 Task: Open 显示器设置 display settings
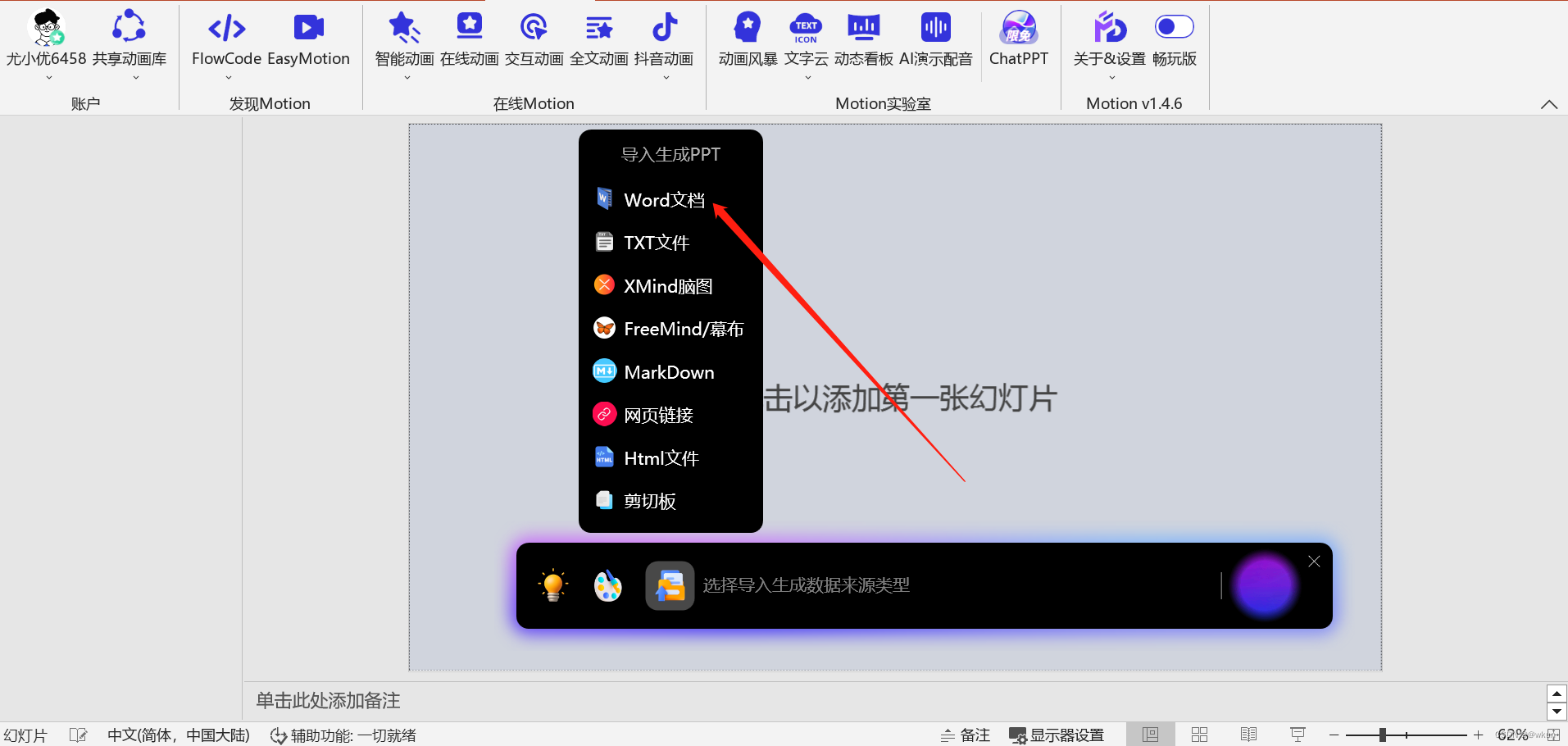click(1057, 735)
